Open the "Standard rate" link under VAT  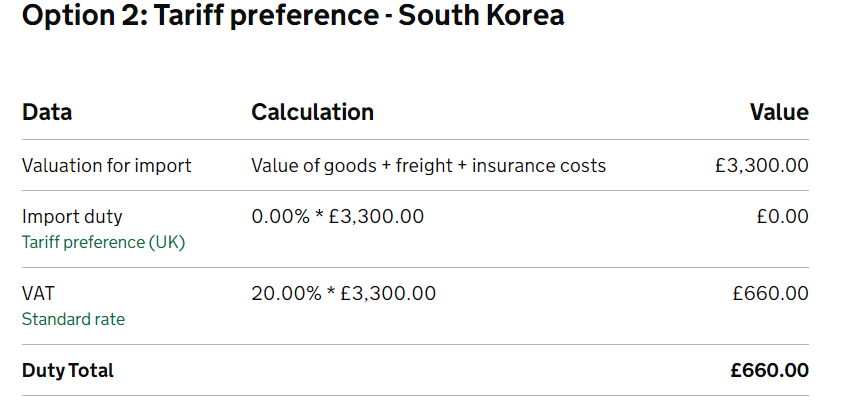(x=73, y=320)
